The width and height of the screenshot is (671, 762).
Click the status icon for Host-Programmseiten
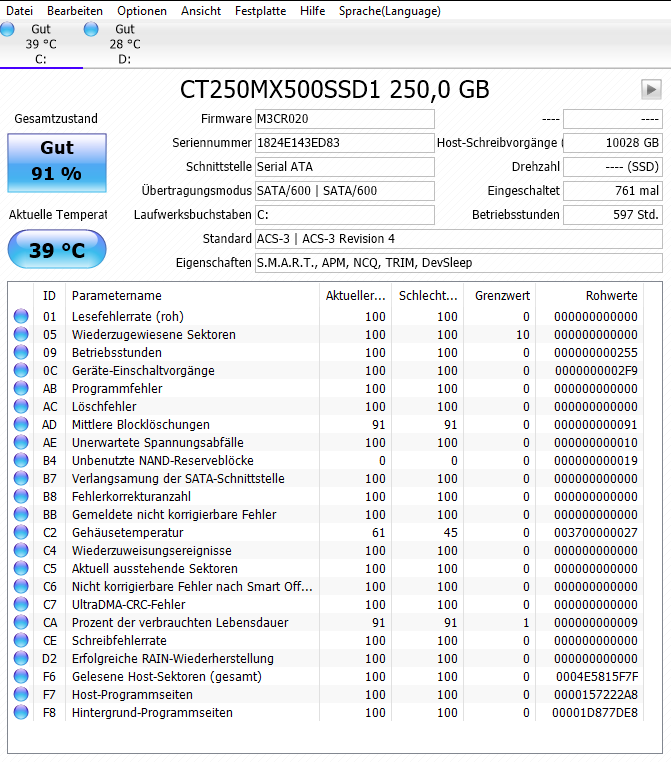pyautogui.click(x=21, y=694)
